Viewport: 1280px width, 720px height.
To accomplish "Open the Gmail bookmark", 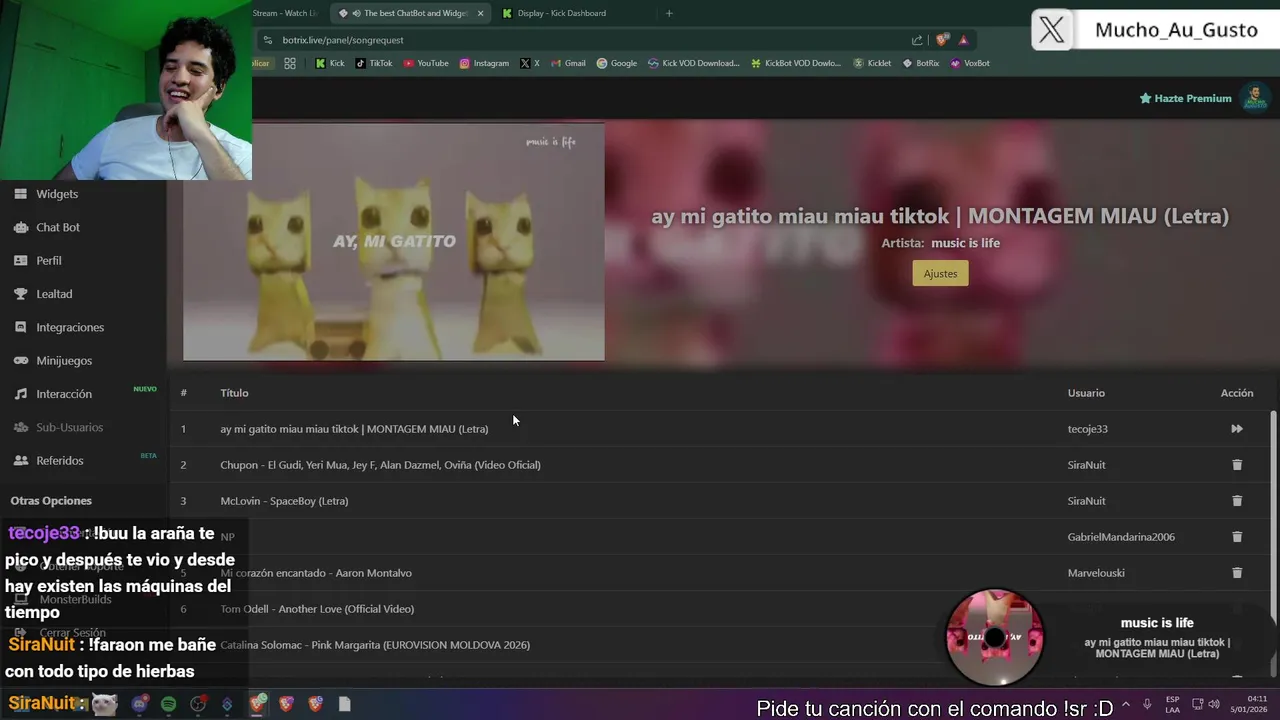I will [568, 63].
